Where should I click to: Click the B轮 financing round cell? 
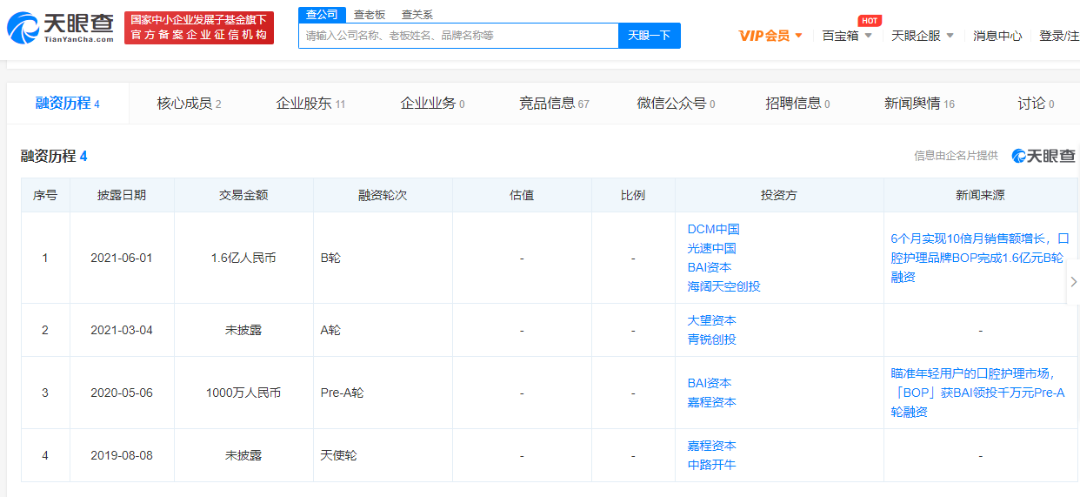tap(383, 258)
